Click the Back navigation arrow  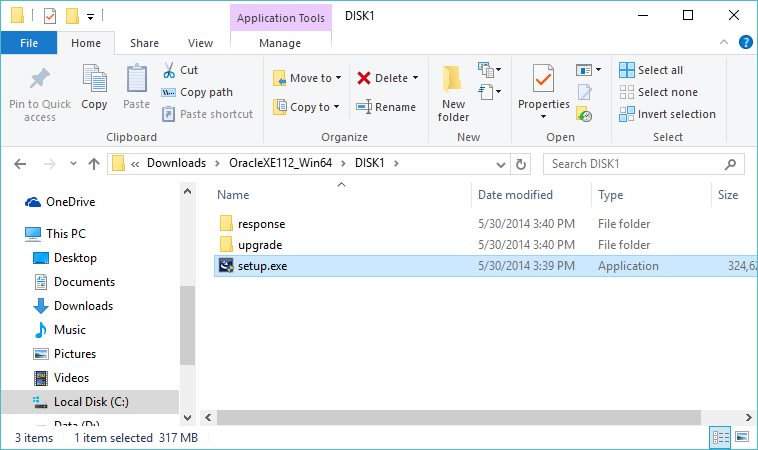pyautogui.click(x=20, y=164)
